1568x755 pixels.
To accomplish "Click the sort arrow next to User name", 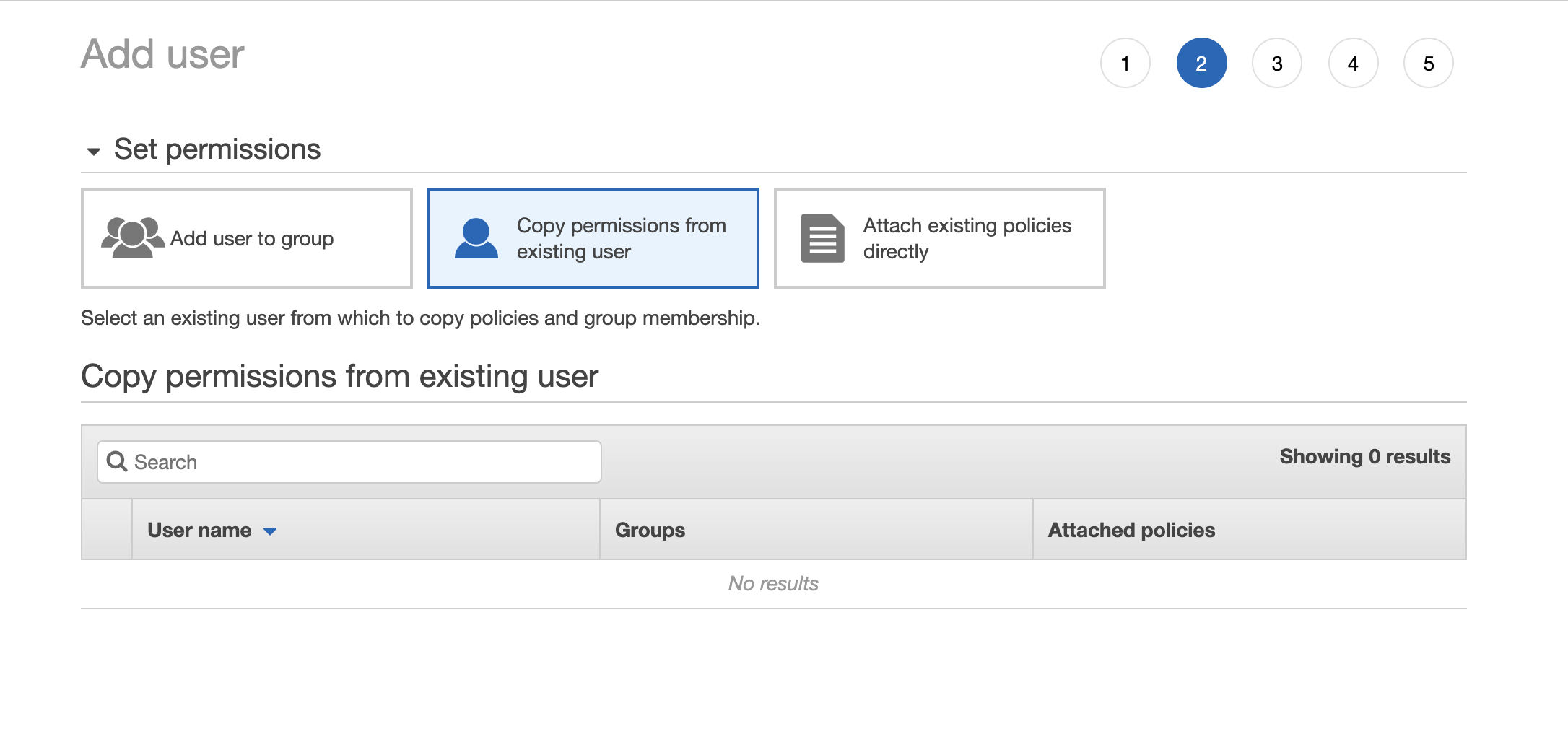I will (x=270, y=531).
